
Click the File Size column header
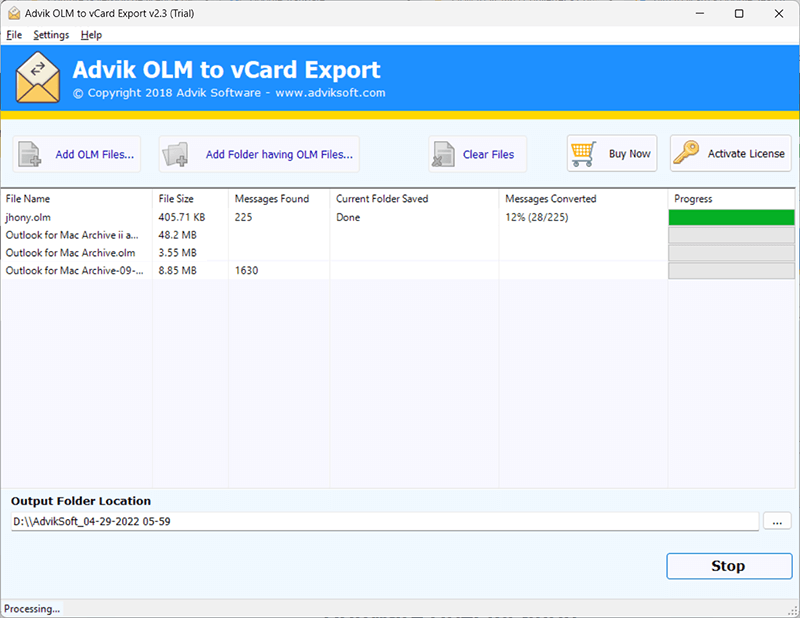click(190, 199)
